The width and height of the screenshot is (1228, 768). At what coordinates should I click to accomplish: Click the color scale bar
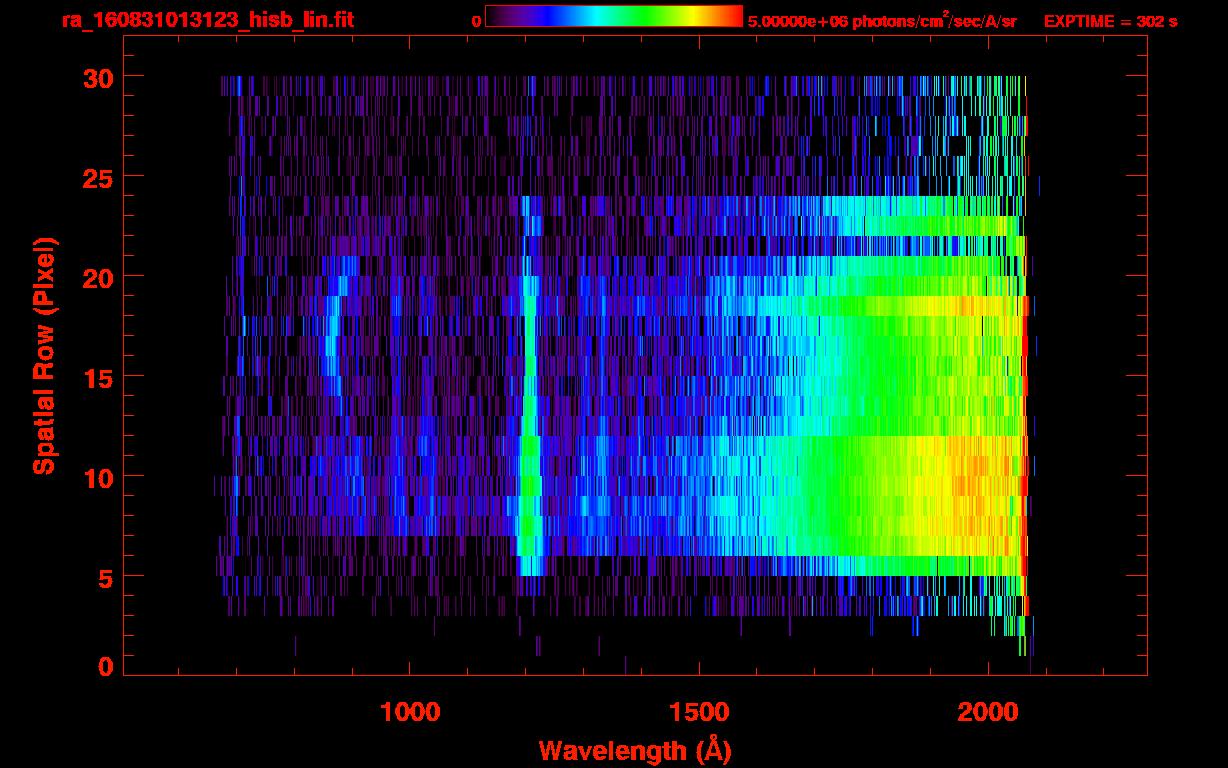click(x=614, y=16)
